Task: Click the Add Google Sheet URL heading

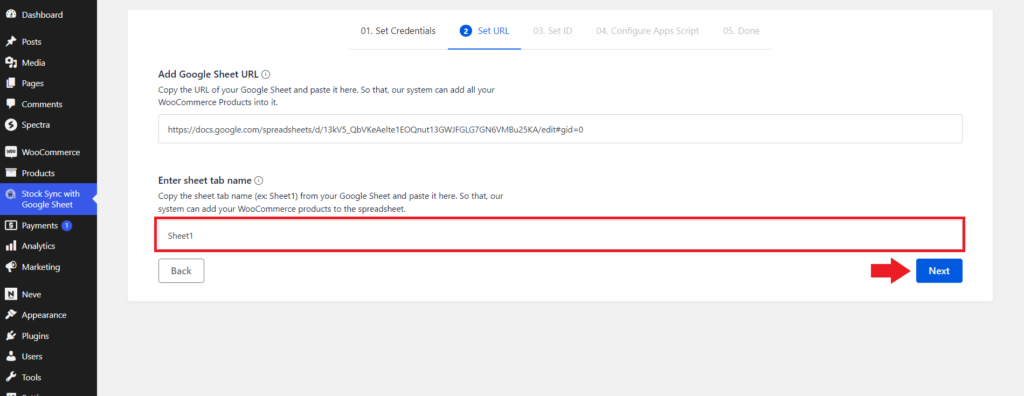Action: pyautogui.click(x=208, y=74)
